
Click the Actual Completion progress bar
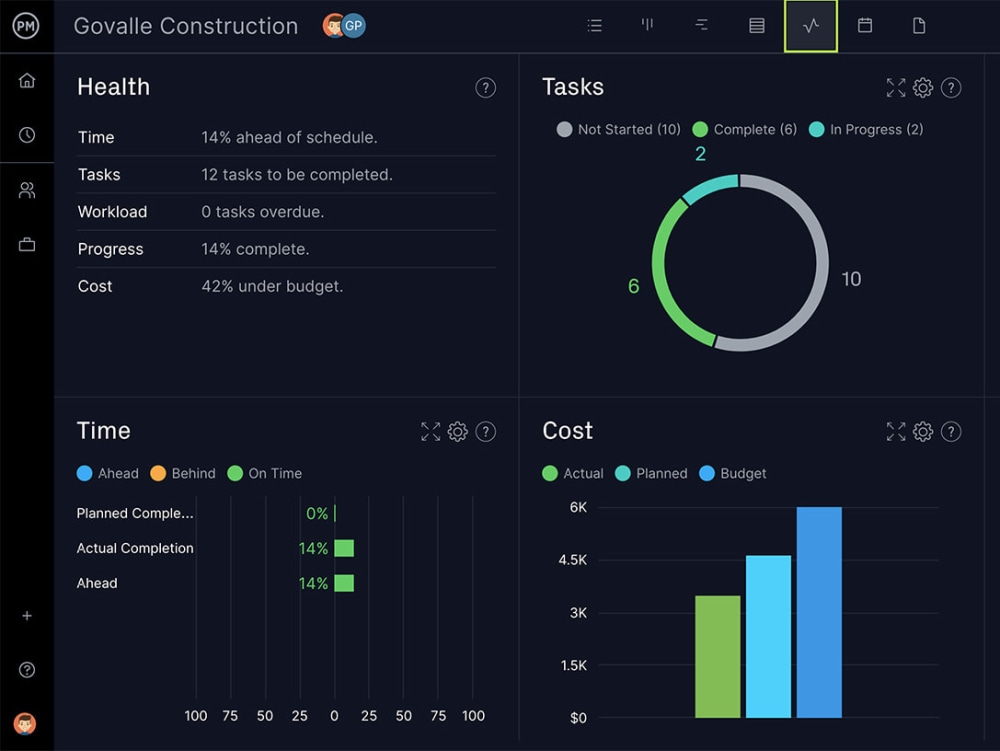[x=344, y=548]
